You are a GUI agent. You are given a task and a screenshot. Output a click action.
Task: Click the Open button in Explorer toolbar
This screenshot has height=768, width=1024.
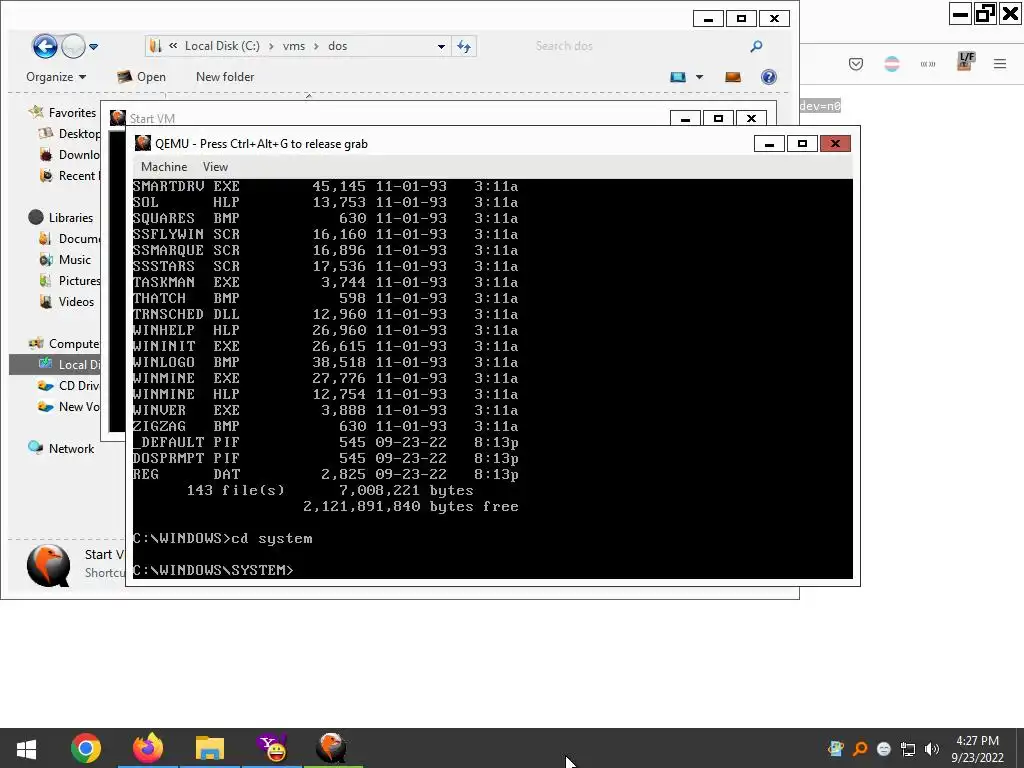coord(141,76)
